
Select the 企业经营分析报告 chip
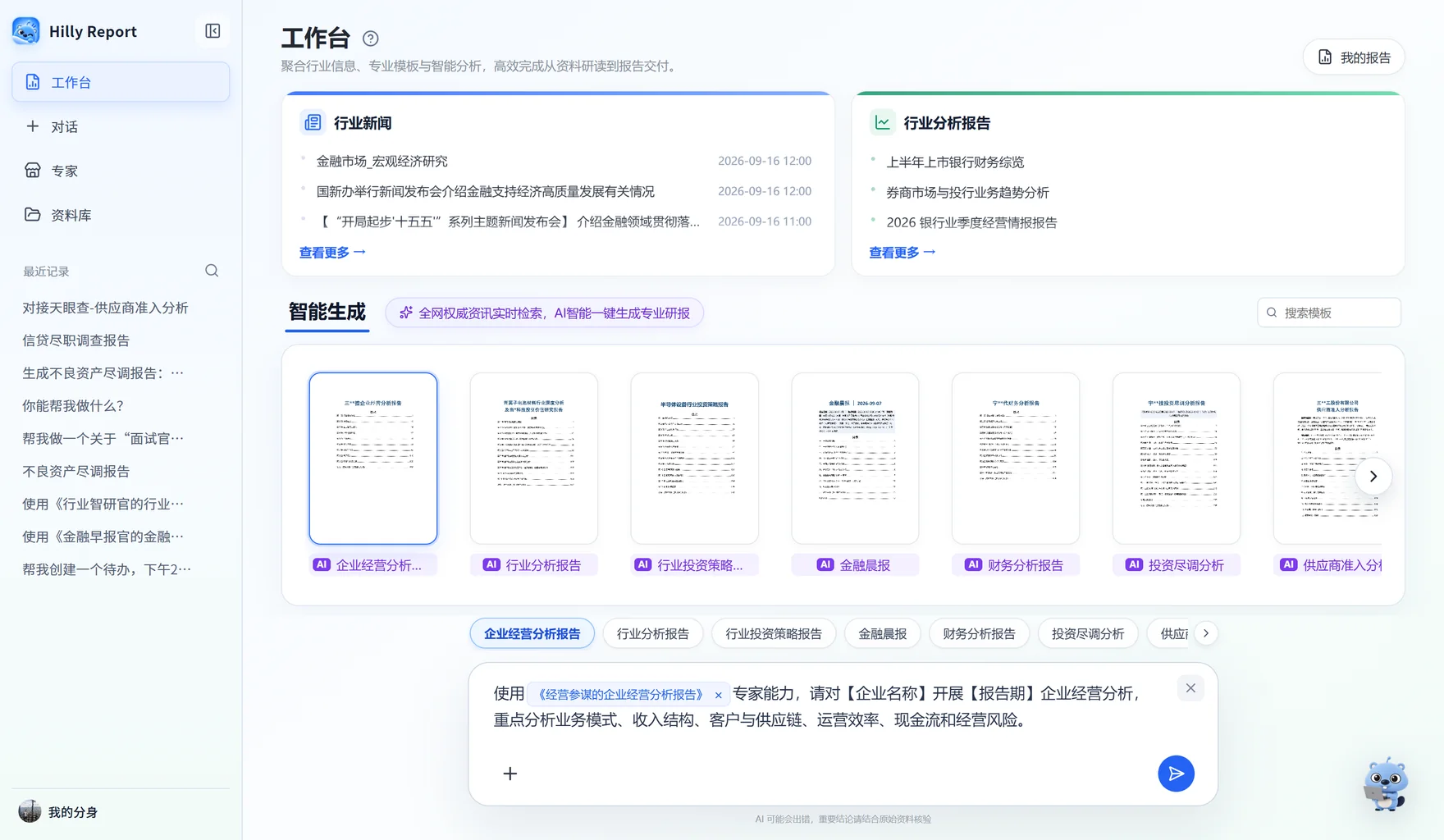[532, 633]
